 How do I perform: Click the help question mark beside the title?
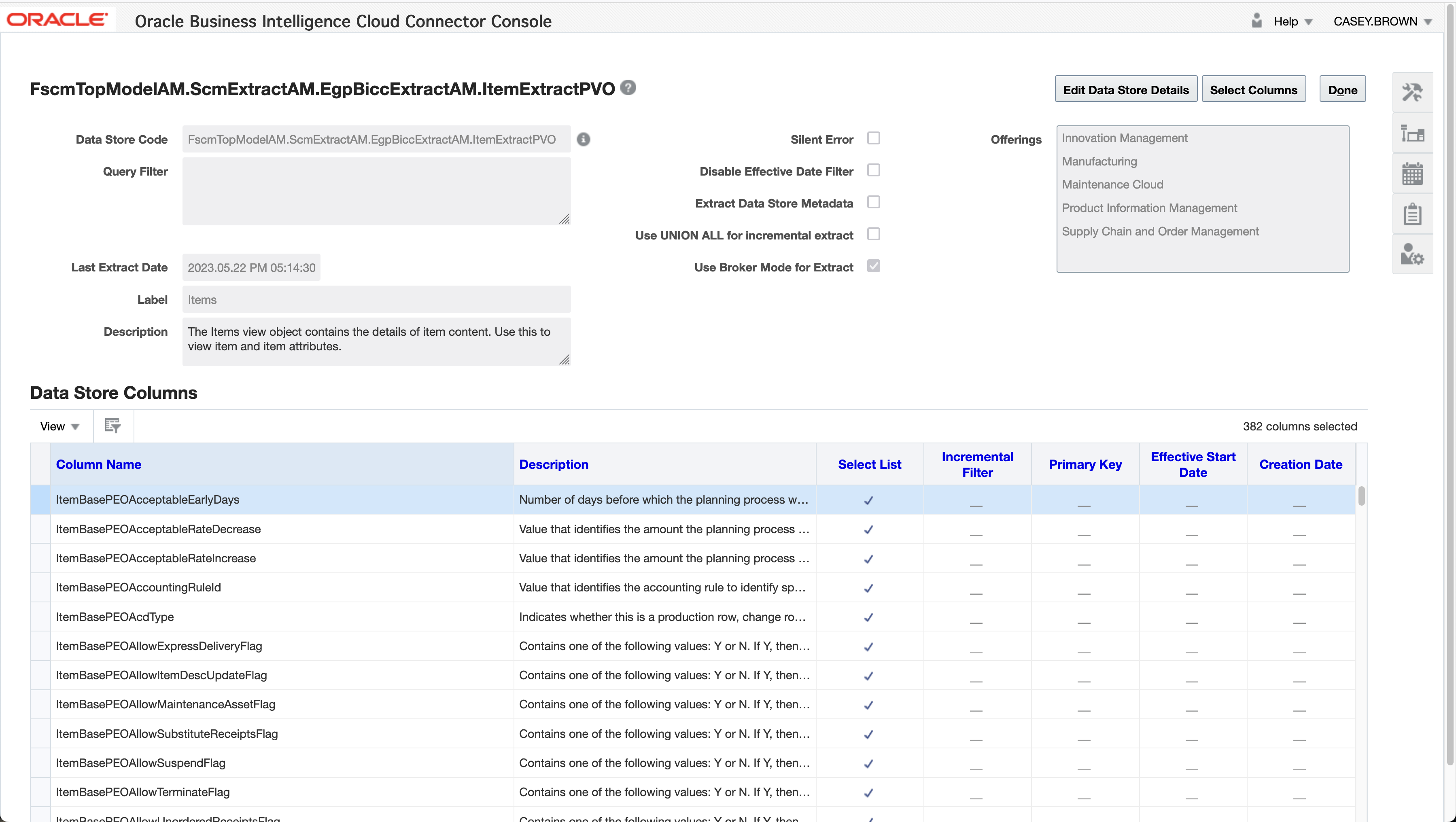628,87
